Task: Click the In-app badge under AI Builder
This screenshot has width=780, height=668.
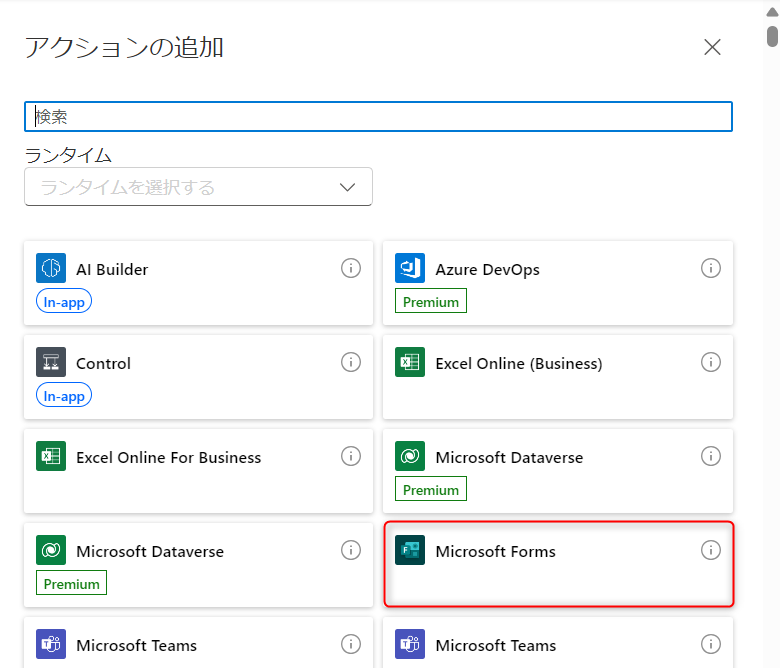Action: click(64, 302)
